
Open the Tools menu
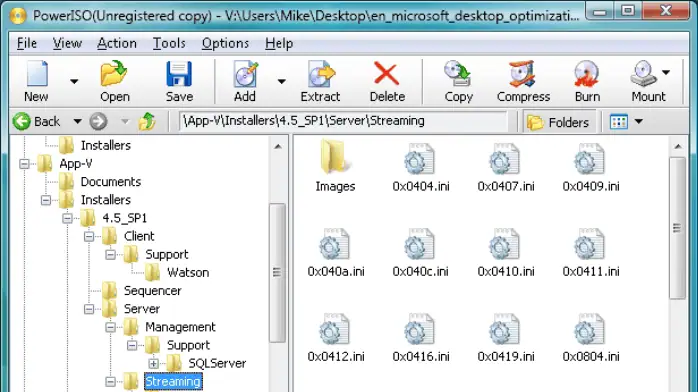169,43
